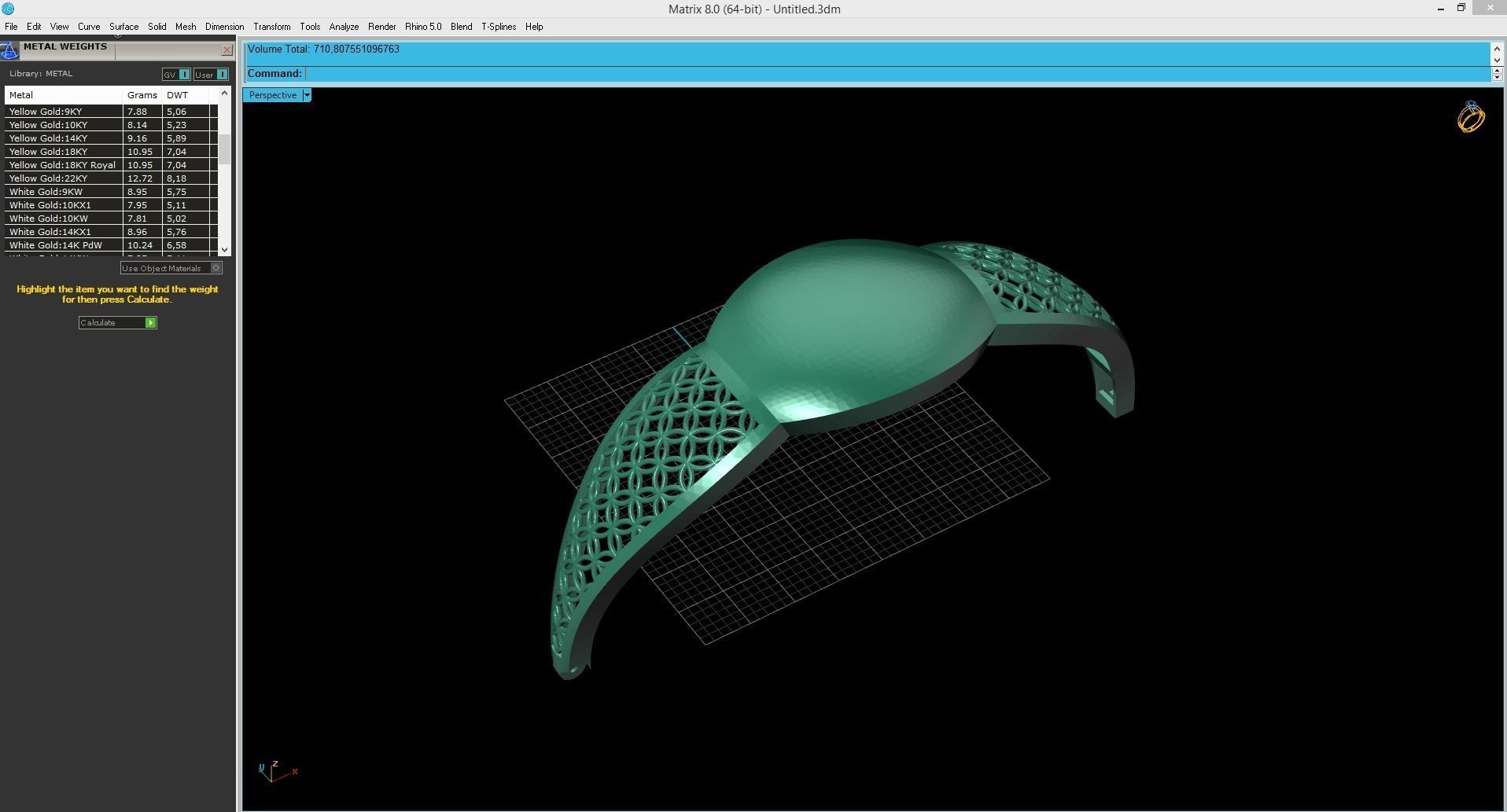
Task: Open the Blend menu
Action: click(x=462, y=27)
